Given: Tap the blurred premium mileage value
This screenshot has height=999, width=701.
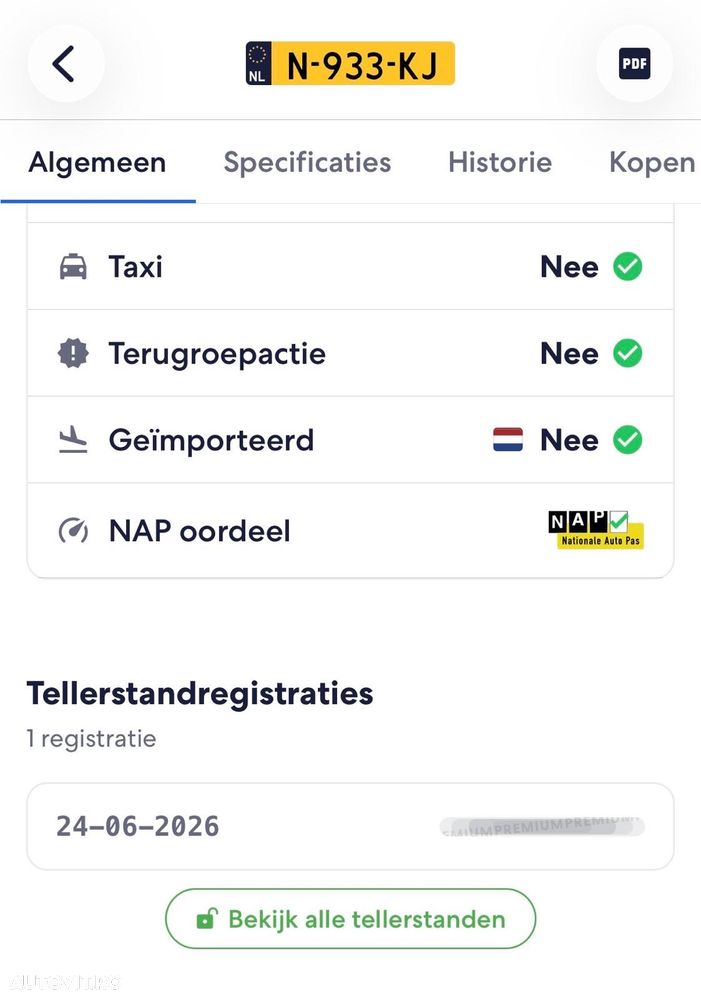Looking at the screenshot, I should point(542,826).
